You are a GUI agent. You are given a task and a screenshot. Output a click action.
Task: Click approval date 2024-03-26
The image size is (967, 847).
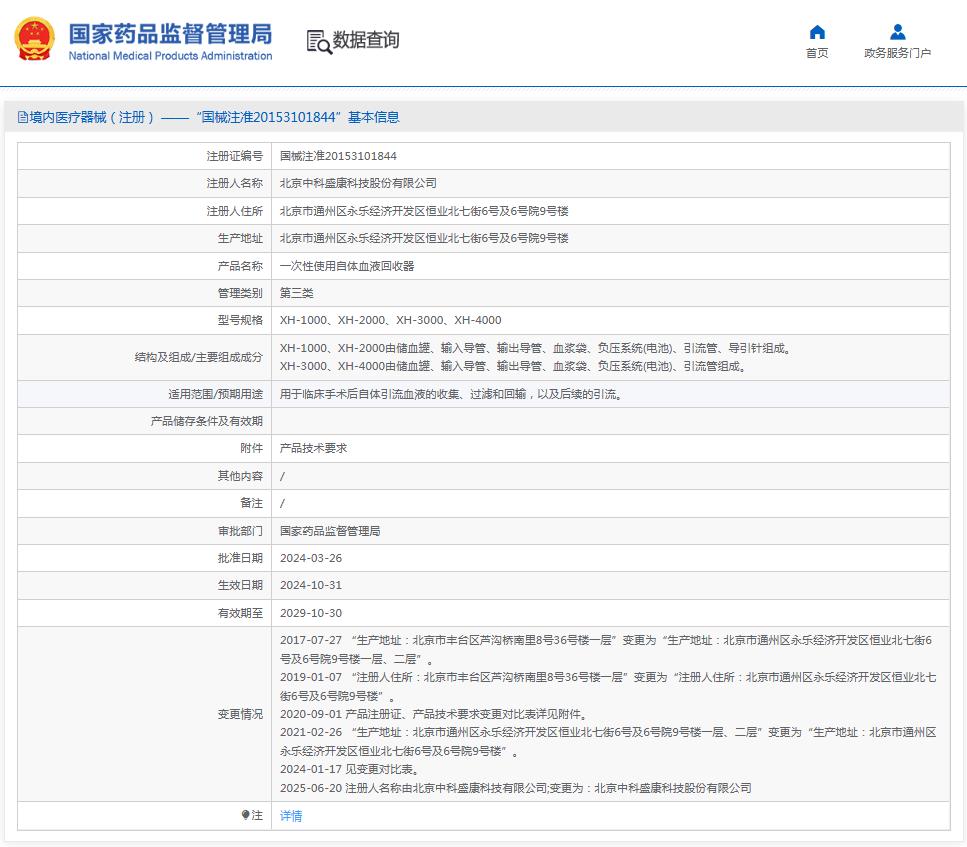(x=310, y=558)
